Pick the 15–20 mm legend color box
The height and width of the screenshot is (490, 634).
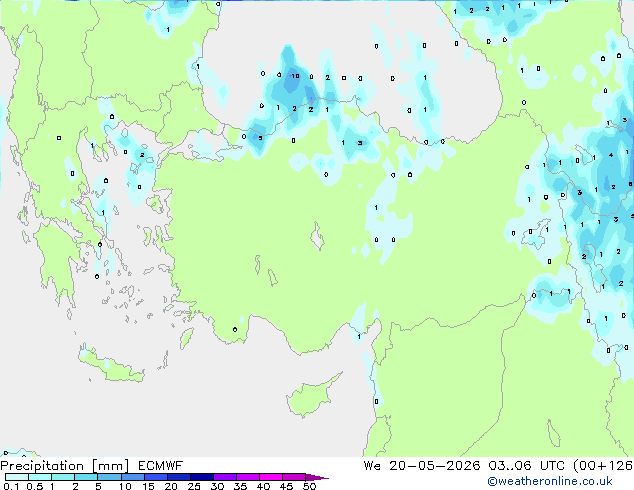[155, 477]
